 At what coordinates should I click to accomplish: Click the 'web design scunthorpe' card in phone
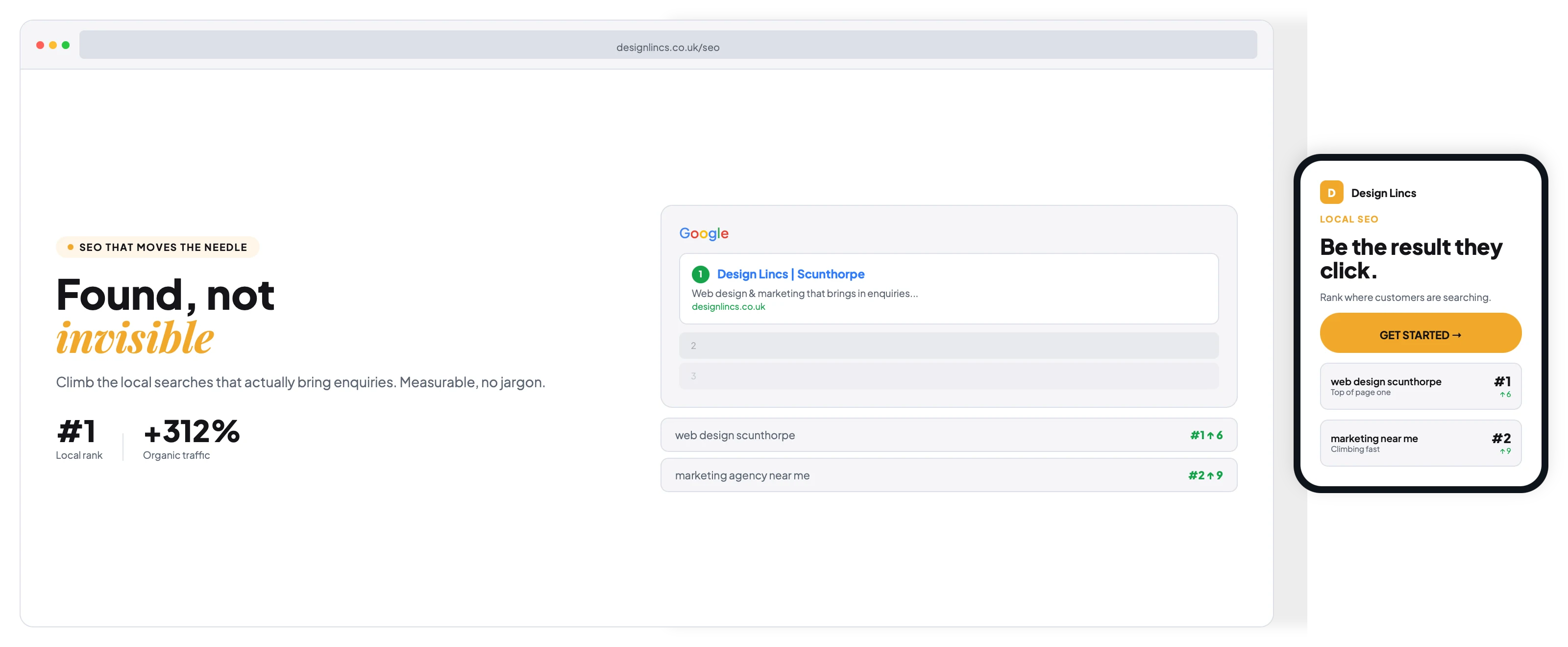[x=1420, y=387]
